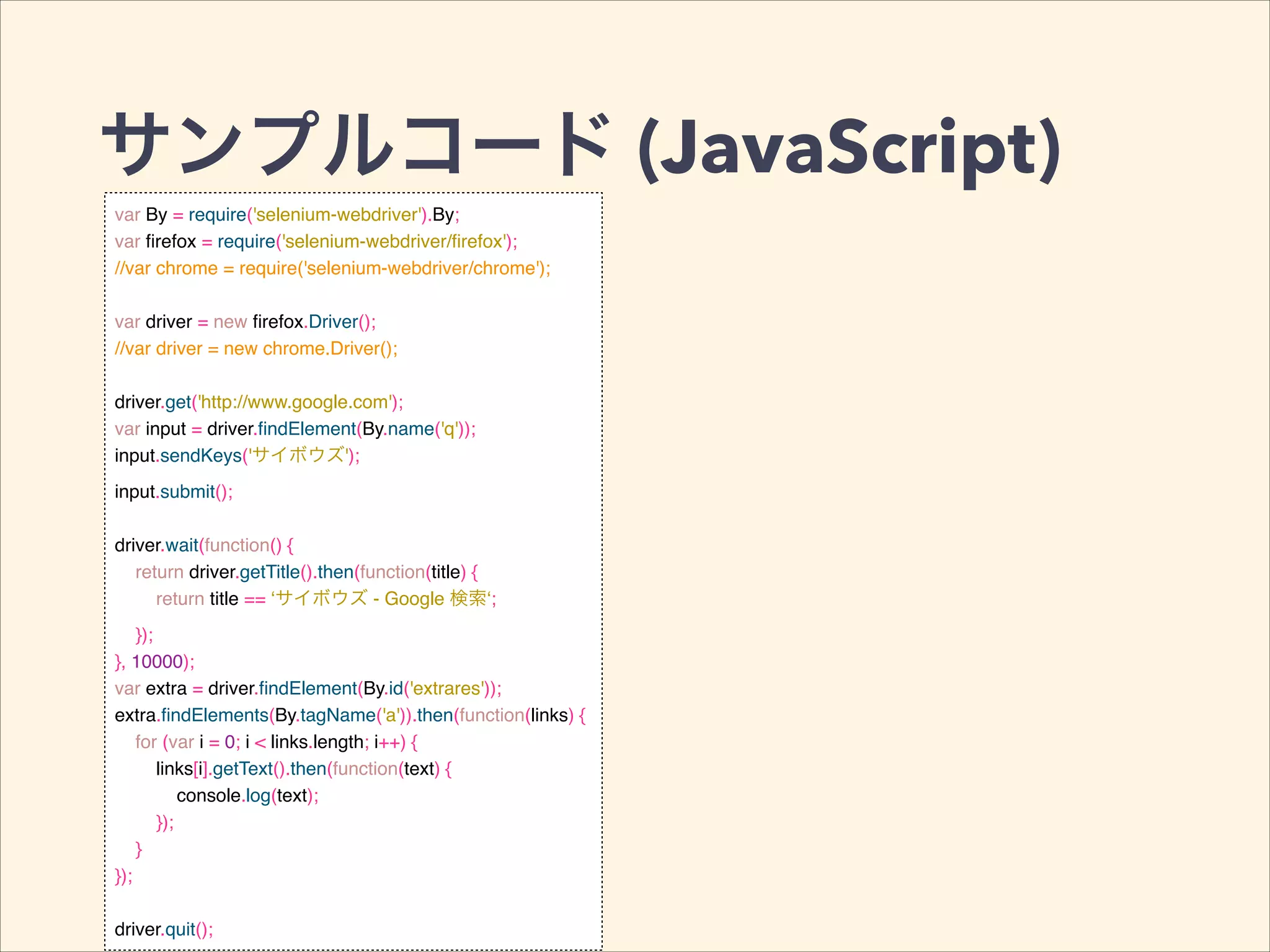Click the driver.get('http://www.google.com') line
This screenshot has height=952, width=1270.
[x=259, y=402]
